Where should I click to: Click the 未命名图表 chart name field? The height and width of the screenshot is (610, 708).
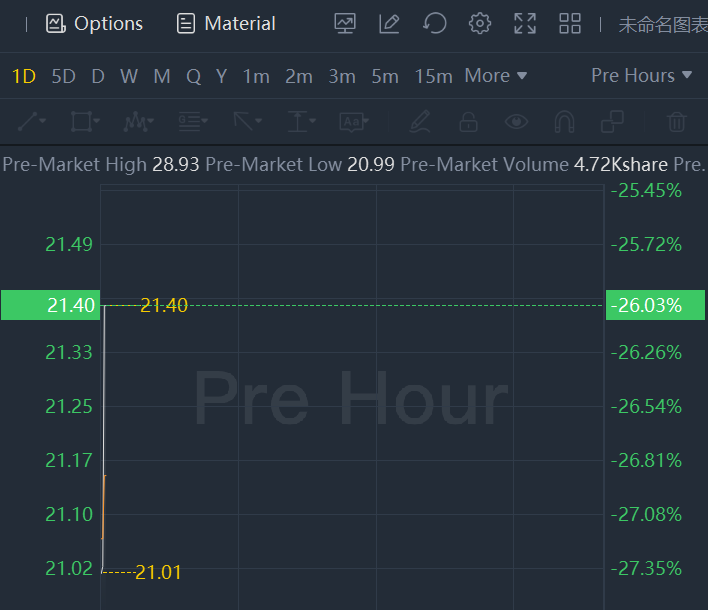[x=662, y=25]
